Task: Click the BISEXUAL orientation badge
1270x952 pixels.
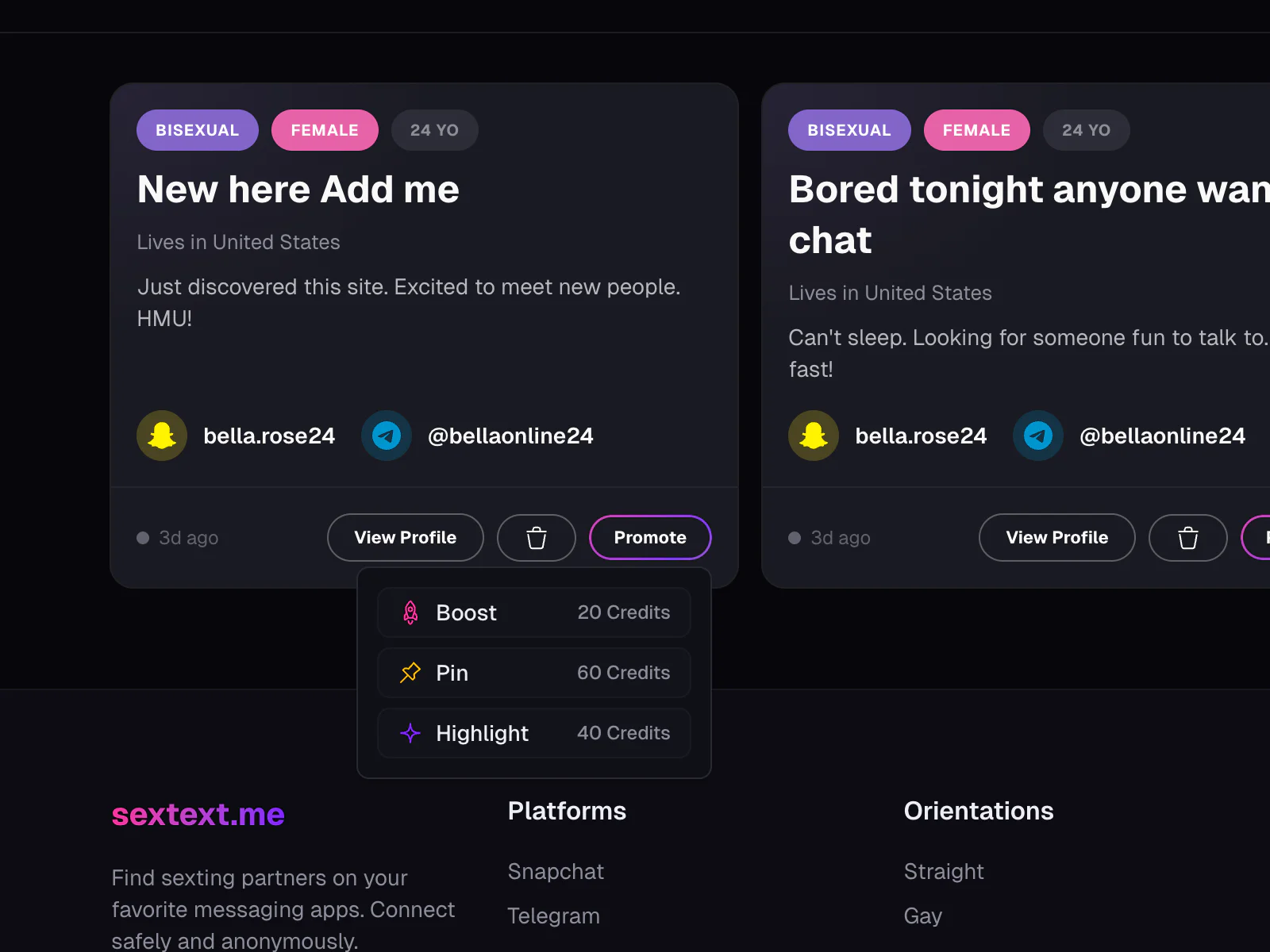Action: [x=197, y=129]
